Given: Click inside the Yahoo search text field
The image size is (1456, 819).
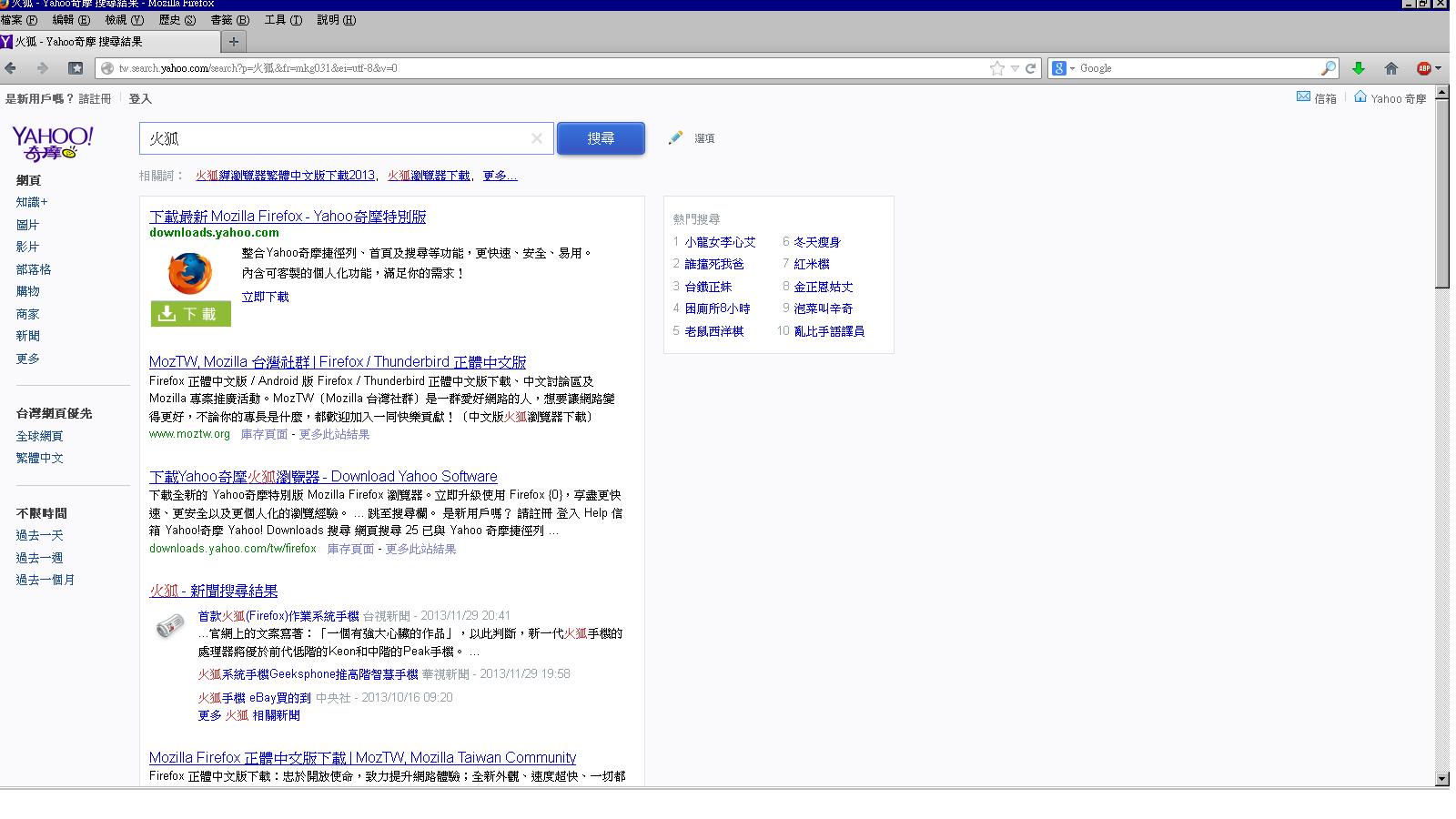Looking at the screenshot, I should [x=337, y=138].
